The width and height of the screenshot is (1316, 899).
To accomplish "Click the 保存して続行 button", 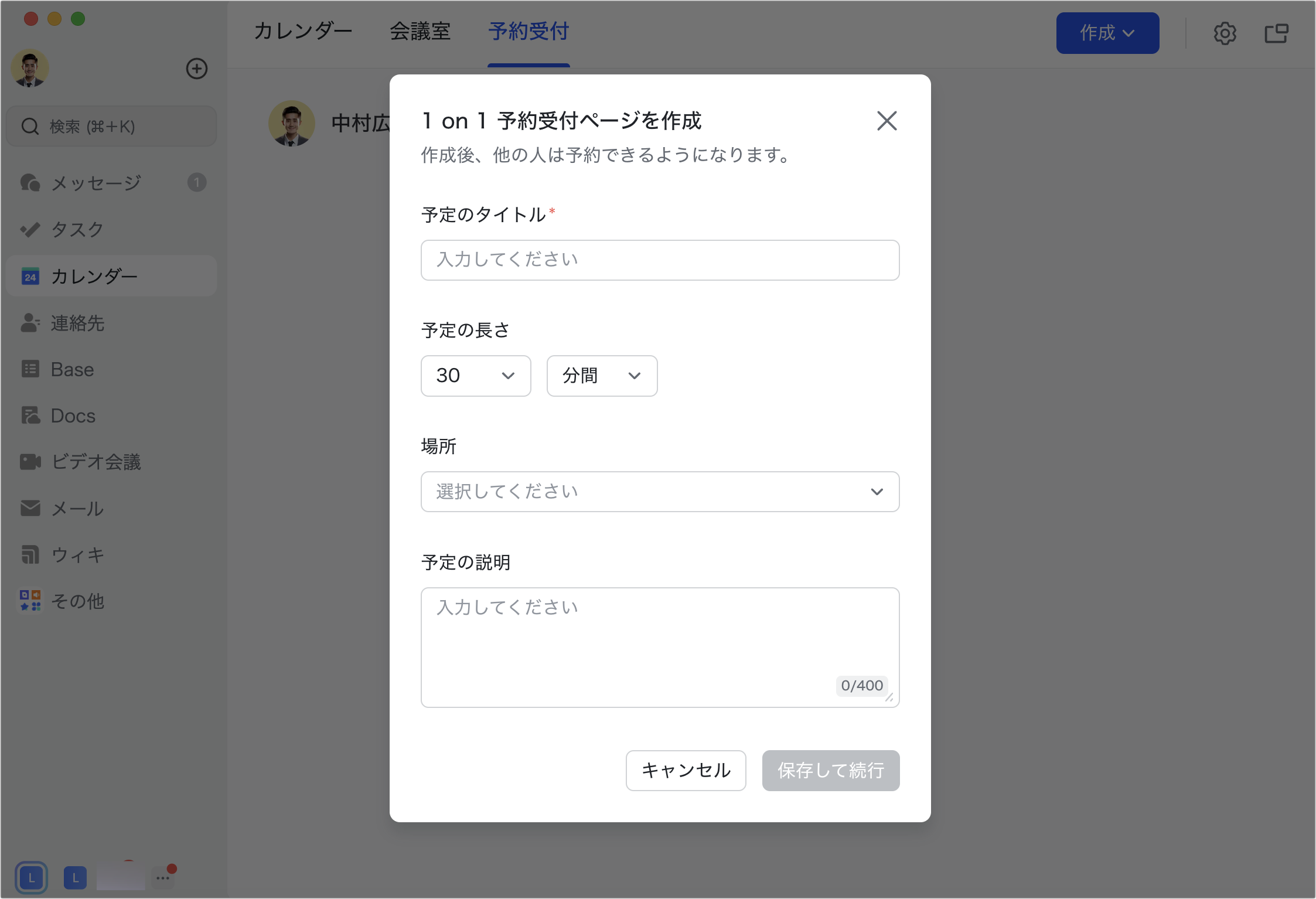I will click(x=830, y=770).
